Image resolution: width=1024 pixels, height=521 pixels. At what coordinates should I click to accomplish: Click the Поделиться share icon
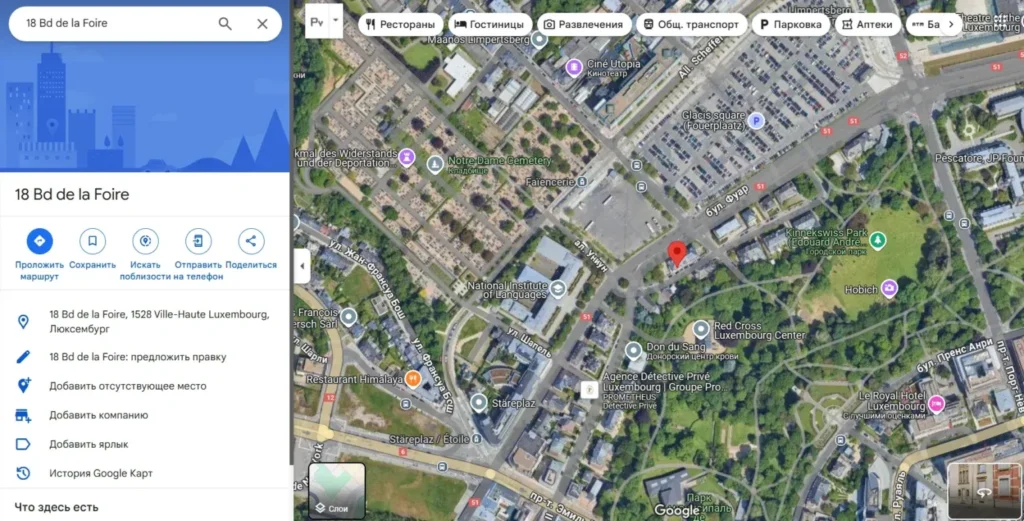251,241
